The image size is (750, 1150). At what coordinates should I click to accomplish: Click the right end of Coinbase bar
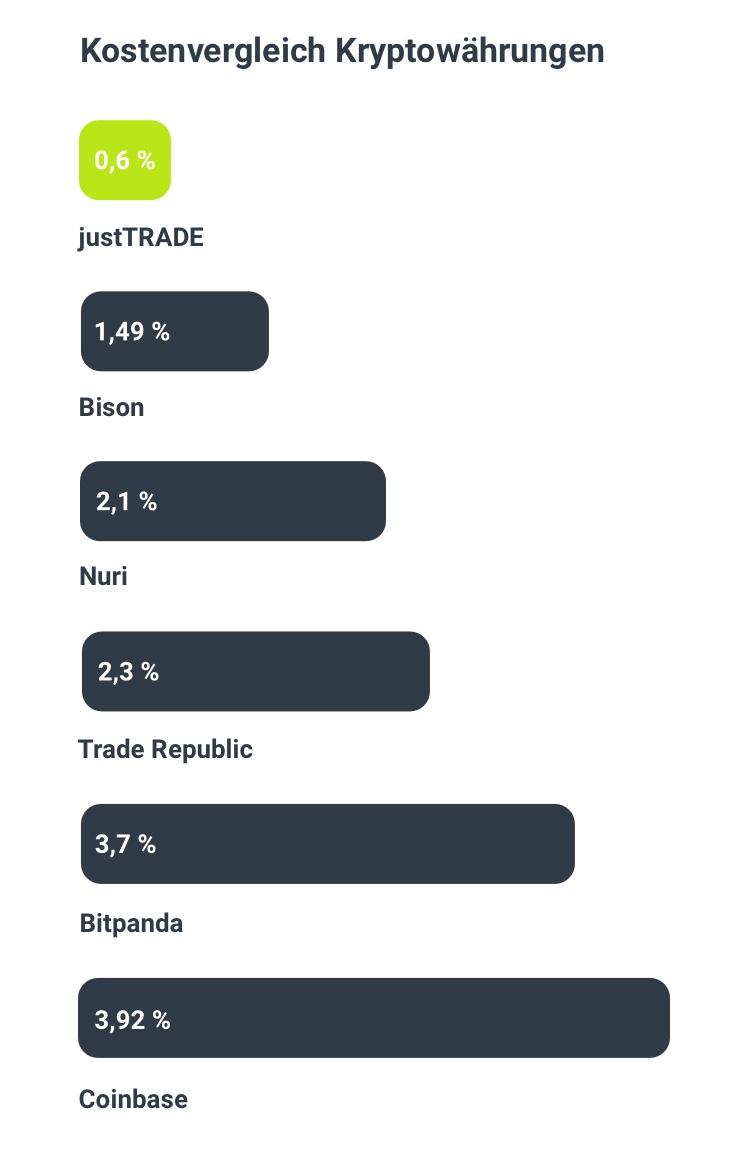(658, 1017)
